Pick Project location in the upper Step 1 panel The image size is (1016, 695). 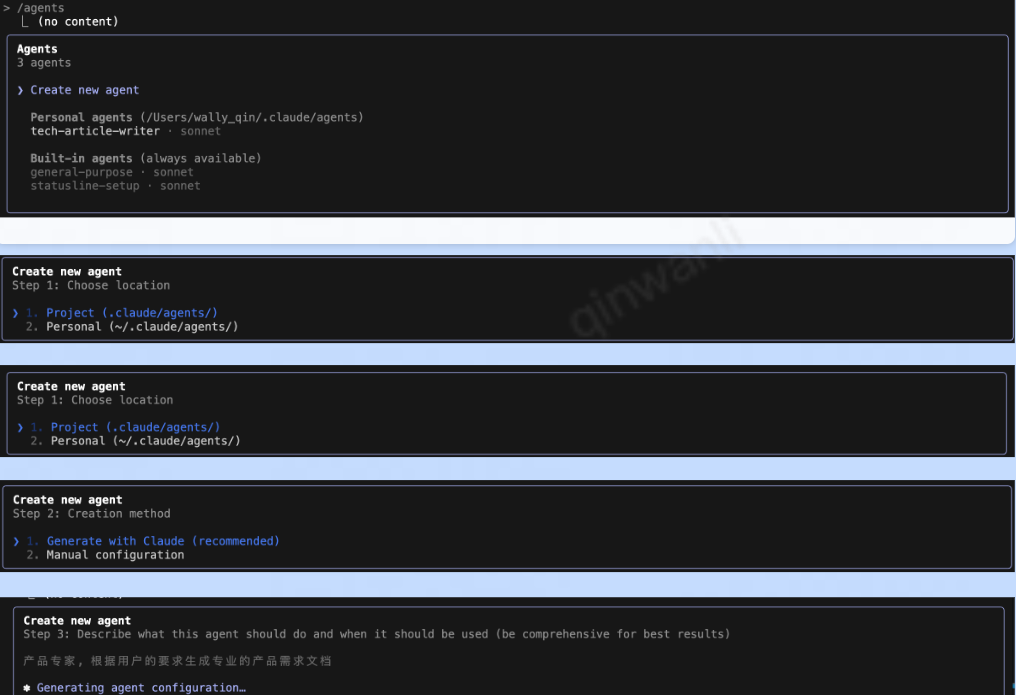131,313
